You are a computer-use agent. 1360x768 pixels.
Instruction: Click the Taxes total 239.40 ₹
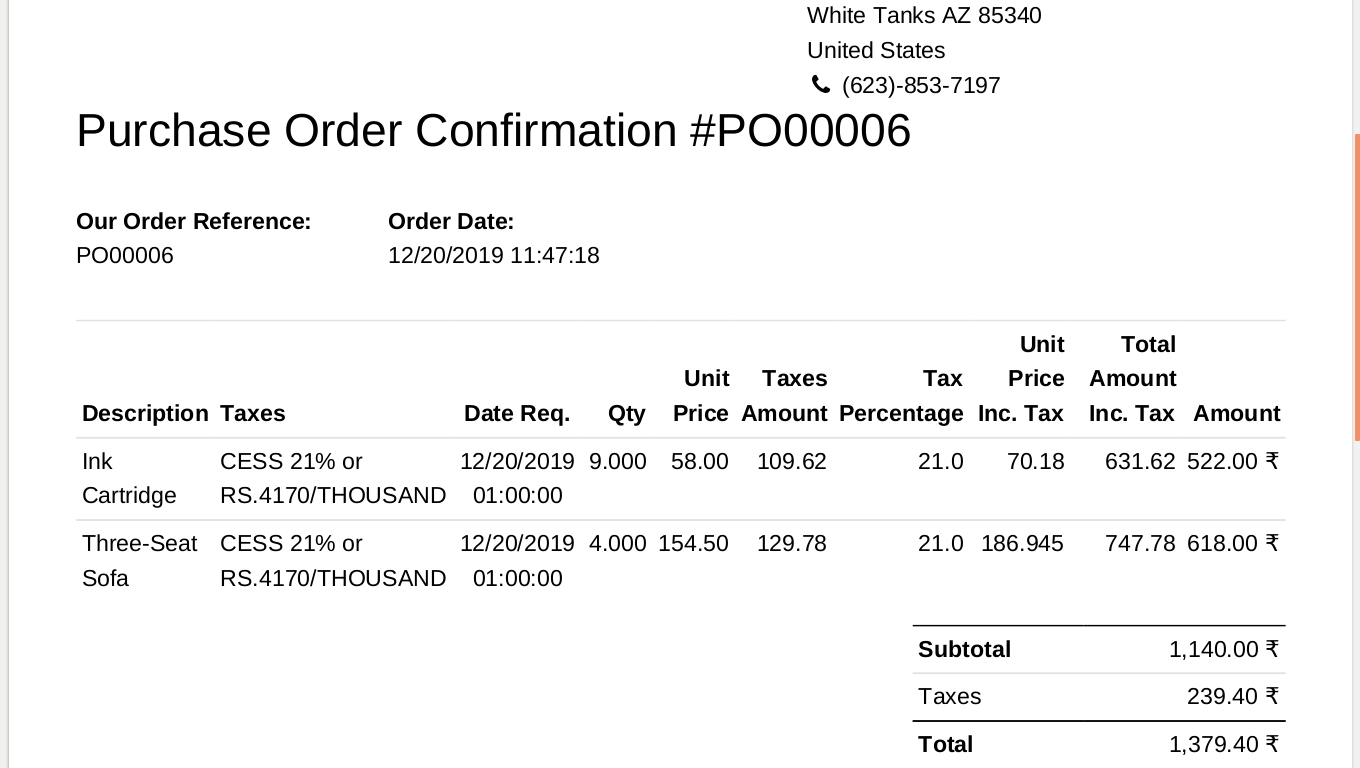point(1233,696)
